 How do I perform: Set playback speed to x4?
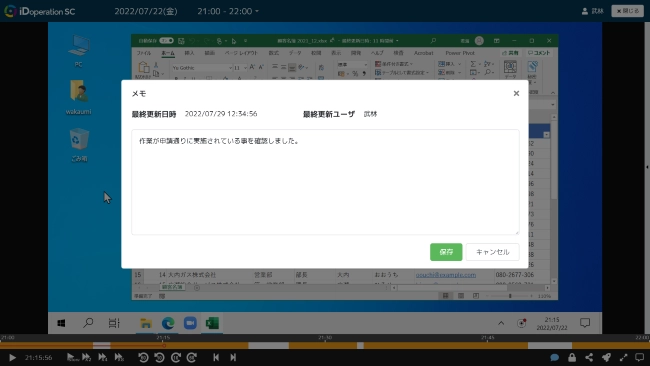point(102,357)
